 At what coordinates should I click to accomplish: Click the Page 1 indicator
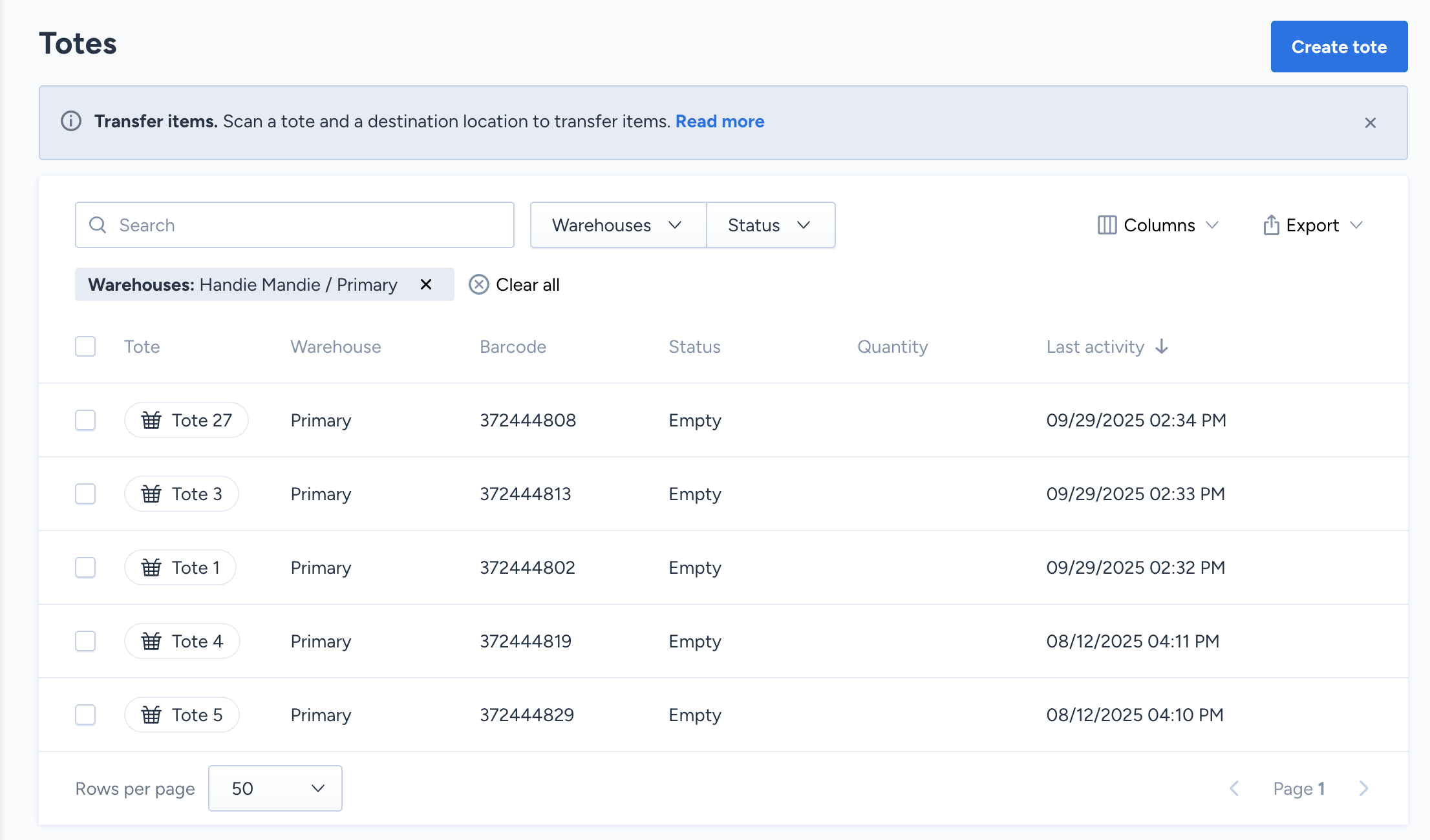click(1299, 788)
